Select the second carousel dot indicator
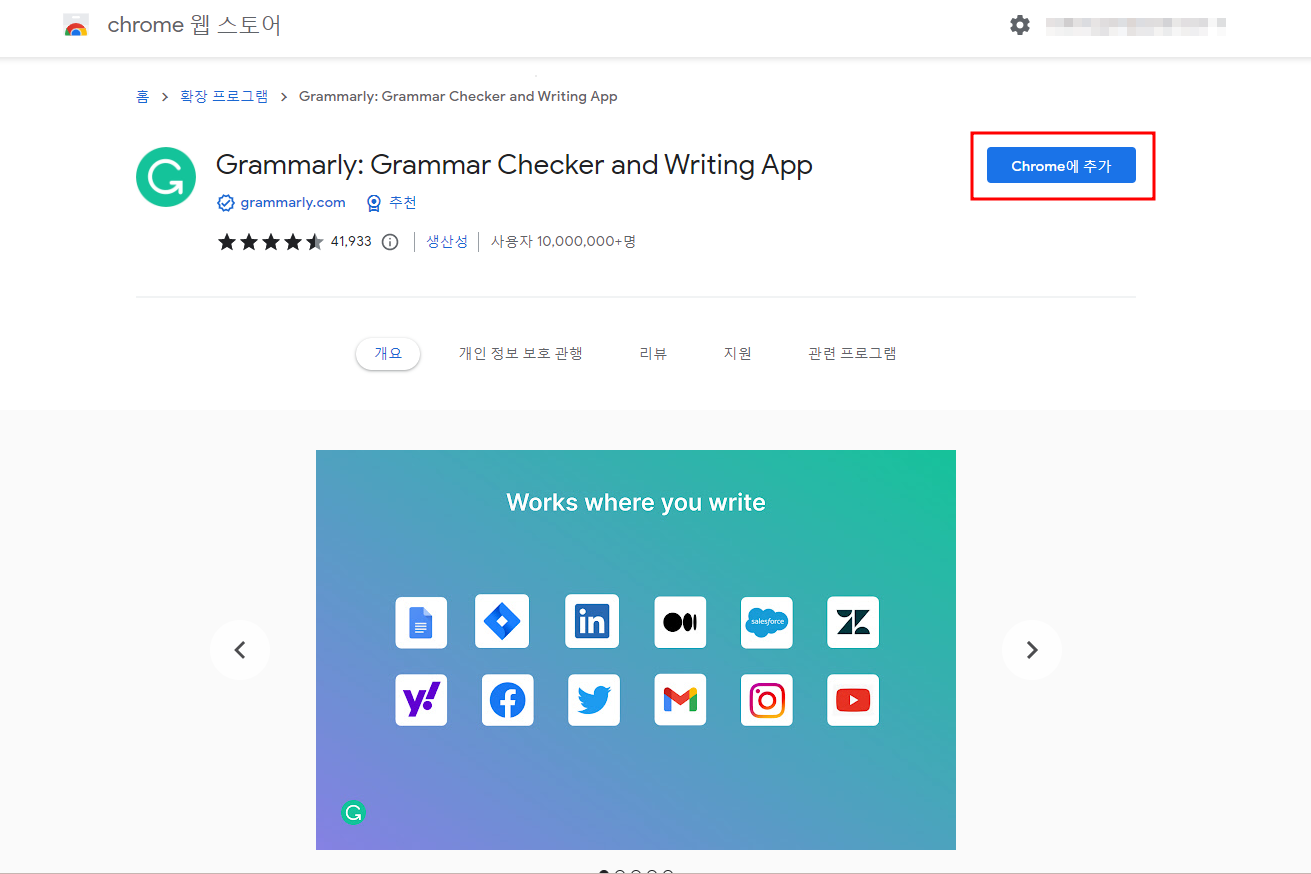The height and width of the screenshot is (874, 1311). pos(618,871)
